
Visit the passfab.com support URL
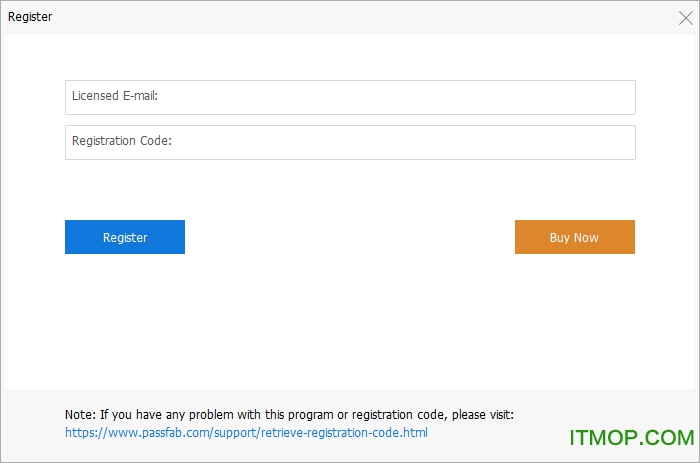tap(246, 433)
